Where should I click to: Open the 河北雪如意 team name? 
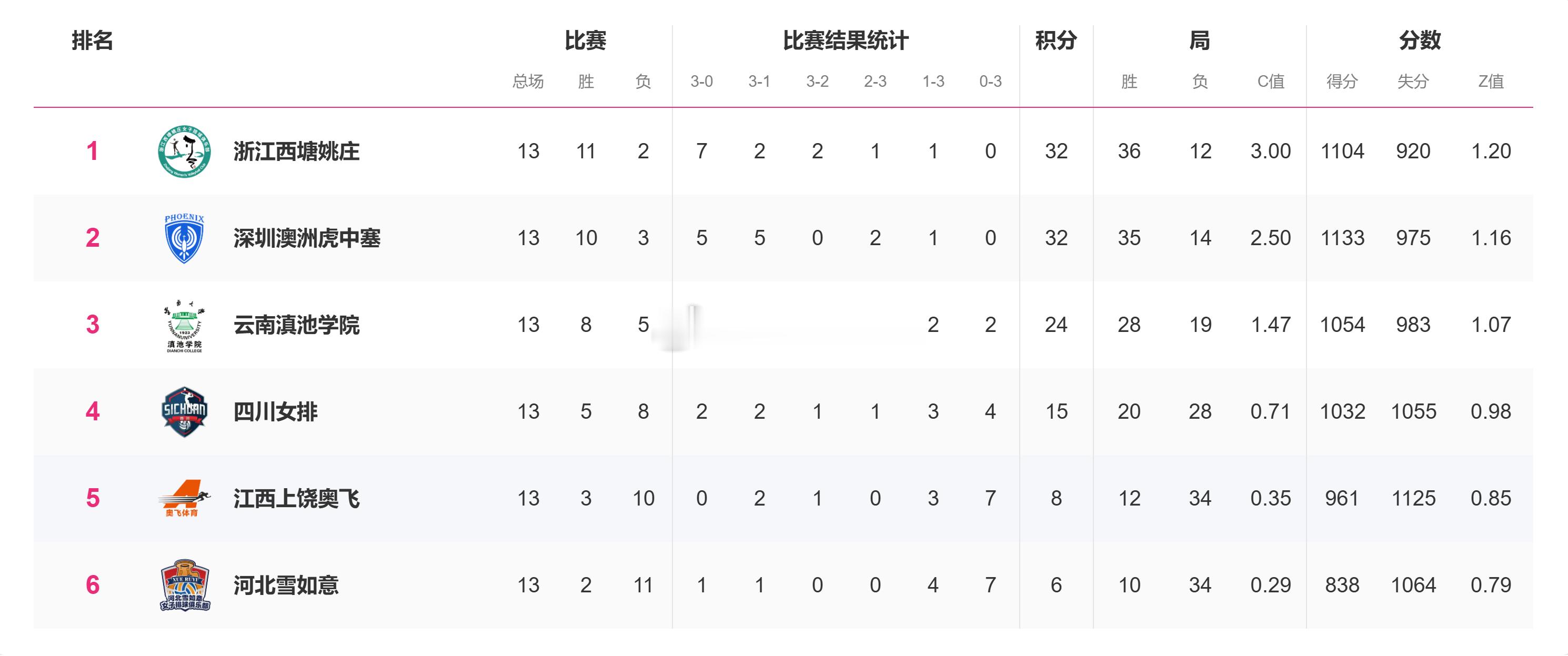pyautogui.click(x=286, y=586)
